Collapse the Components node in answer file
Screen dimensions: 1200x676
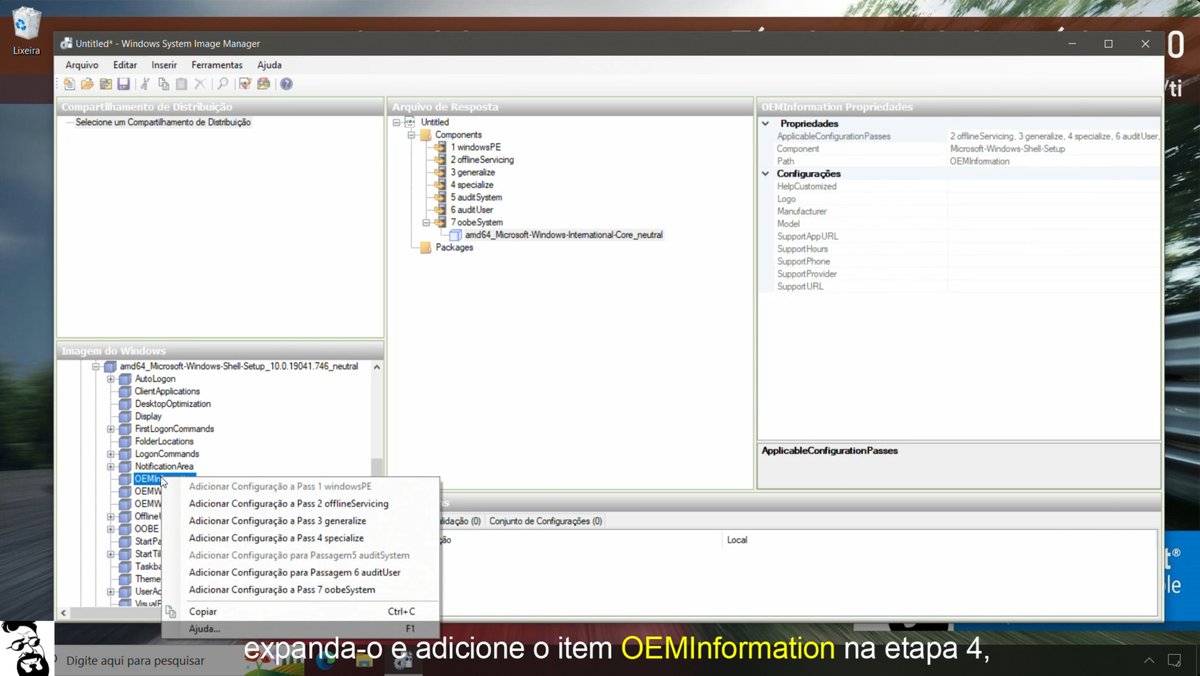click(x=411, y=134)
